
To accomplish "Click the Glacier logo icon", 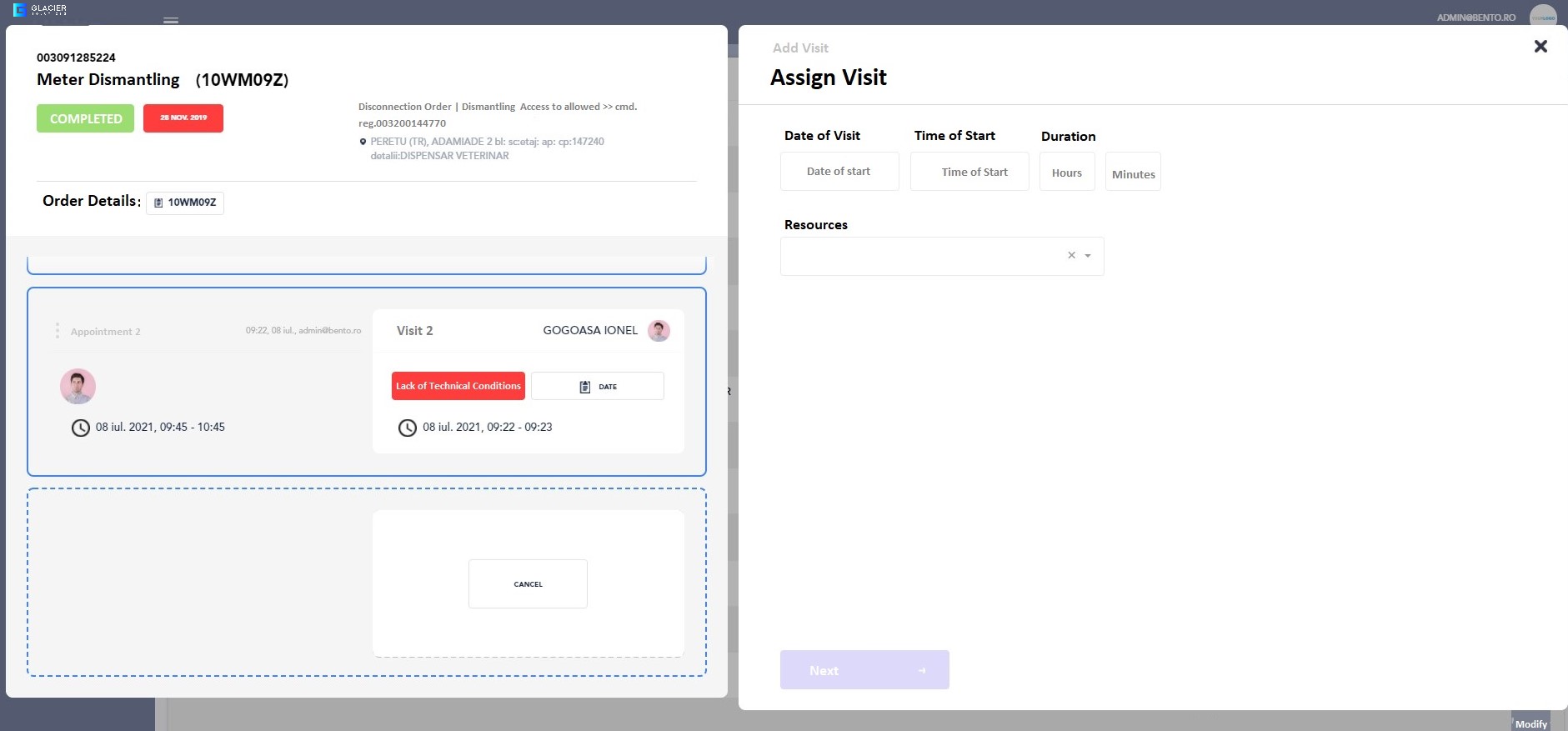I will [x=19, y=10].
